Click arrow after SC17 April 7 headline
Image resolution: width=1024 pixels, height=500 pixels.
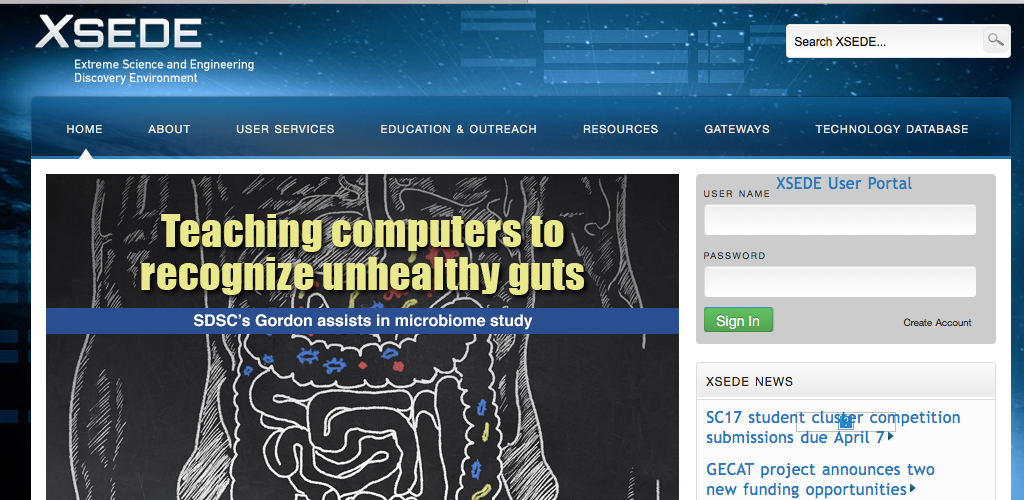[891, 437]
